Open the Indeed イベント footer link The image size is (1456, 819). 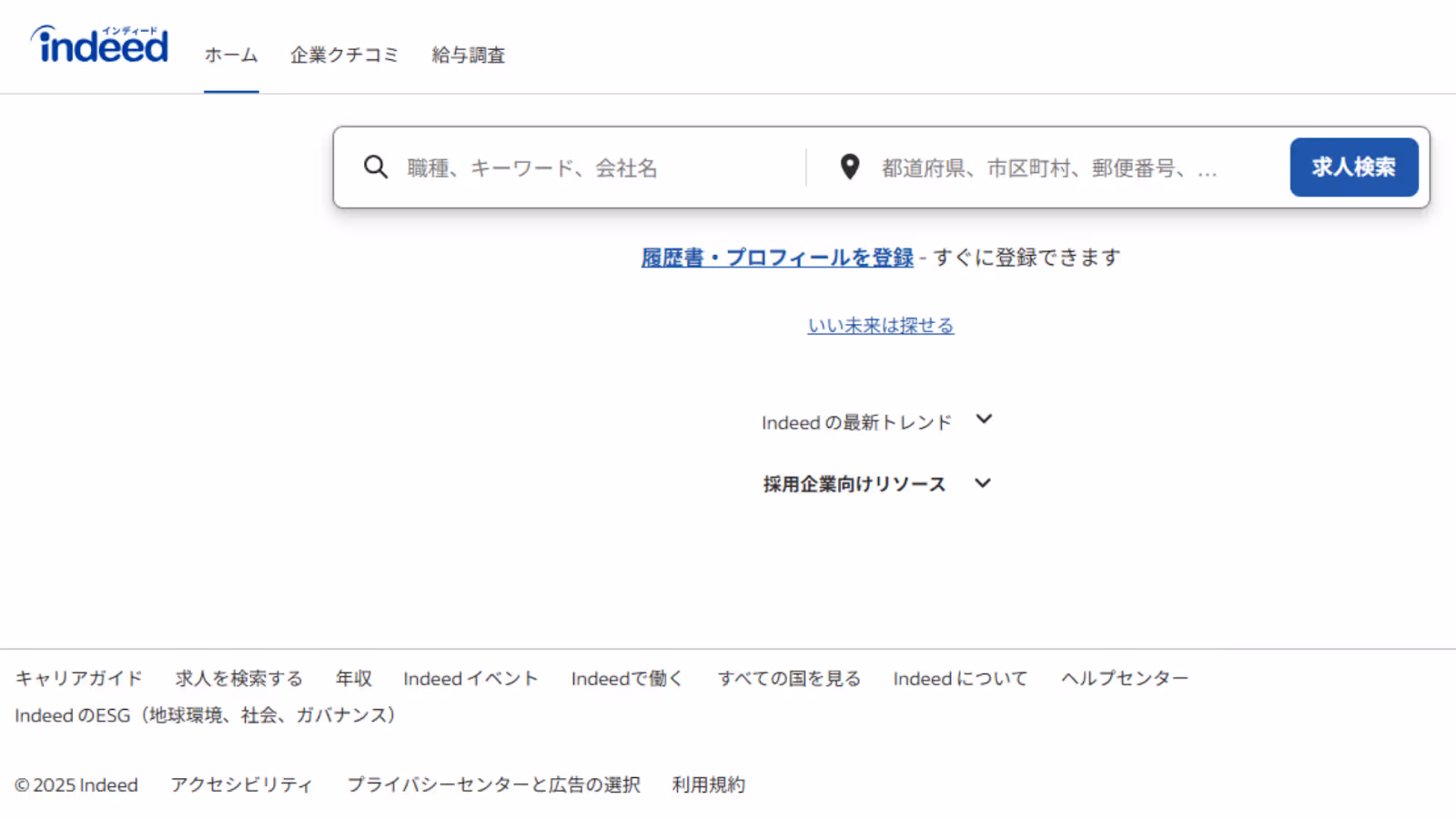point(471,679)
